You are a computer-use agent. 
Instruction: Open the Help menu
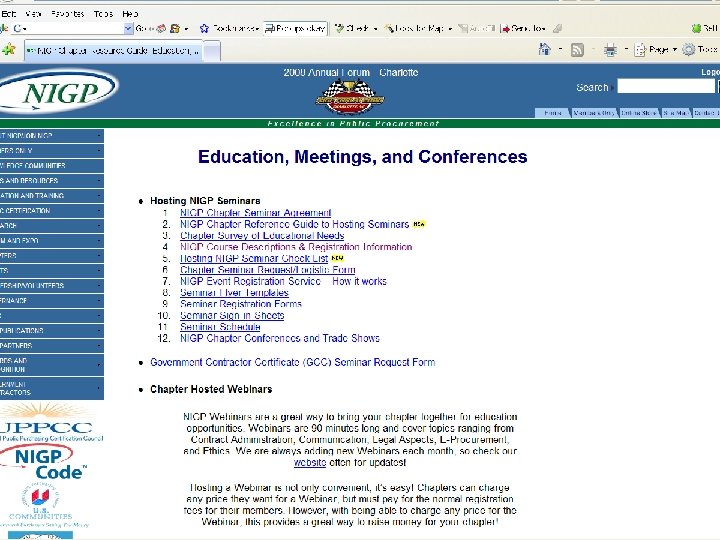pyautogui.click(x=130, y=14)
